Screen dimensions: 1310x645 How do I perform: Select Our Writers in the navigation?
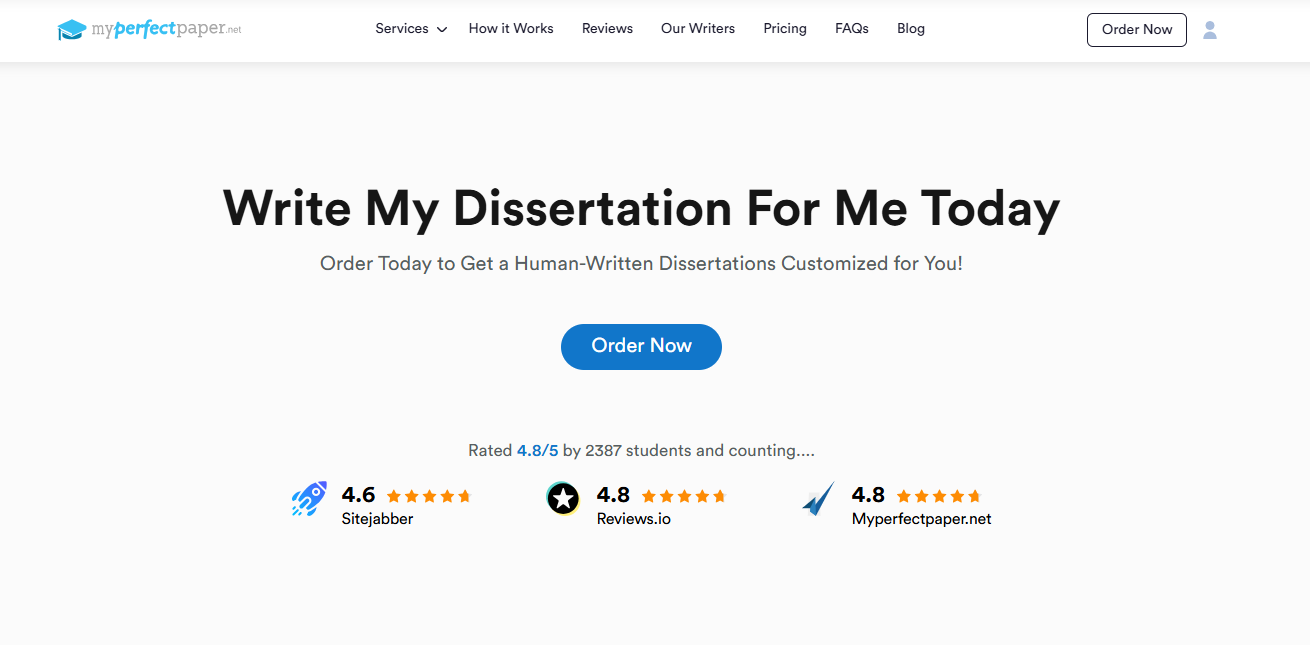point(698,29)
